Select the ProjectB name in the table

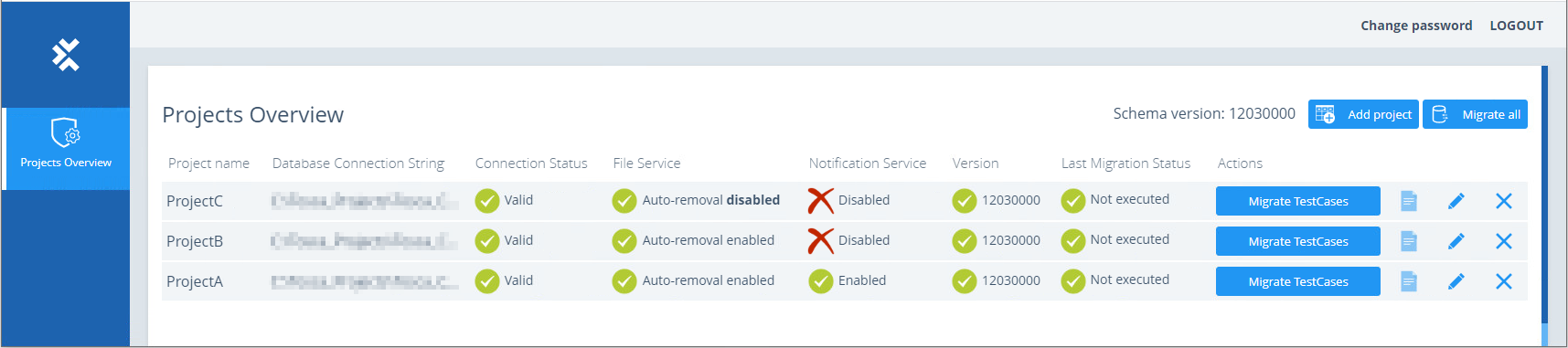coord(195,241)
